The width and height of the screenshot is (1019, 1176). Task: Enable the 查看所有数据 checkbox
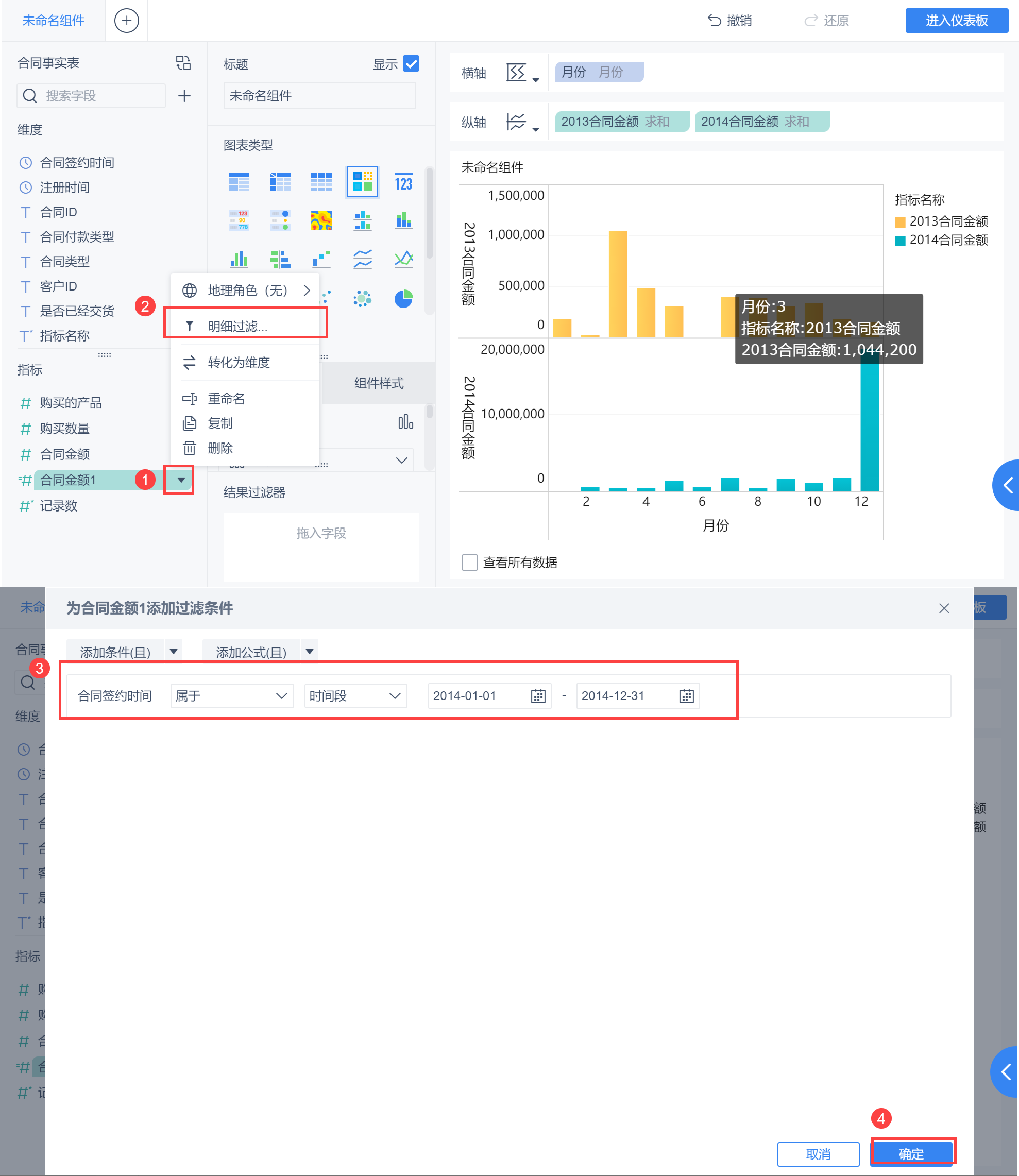click(470, 563)
